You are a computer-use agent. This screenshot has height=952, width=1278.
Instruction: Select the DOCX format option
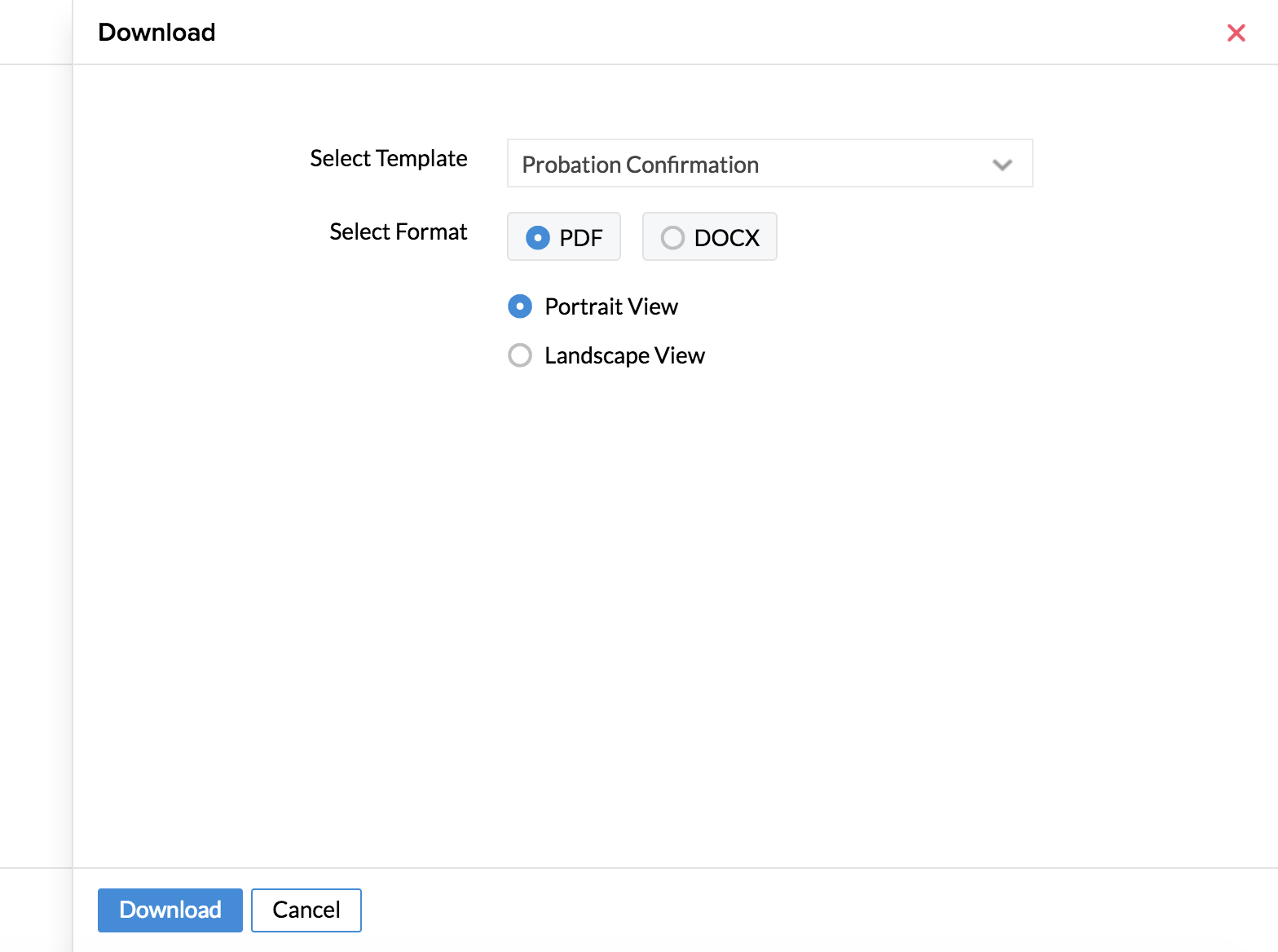coord(709,237)
